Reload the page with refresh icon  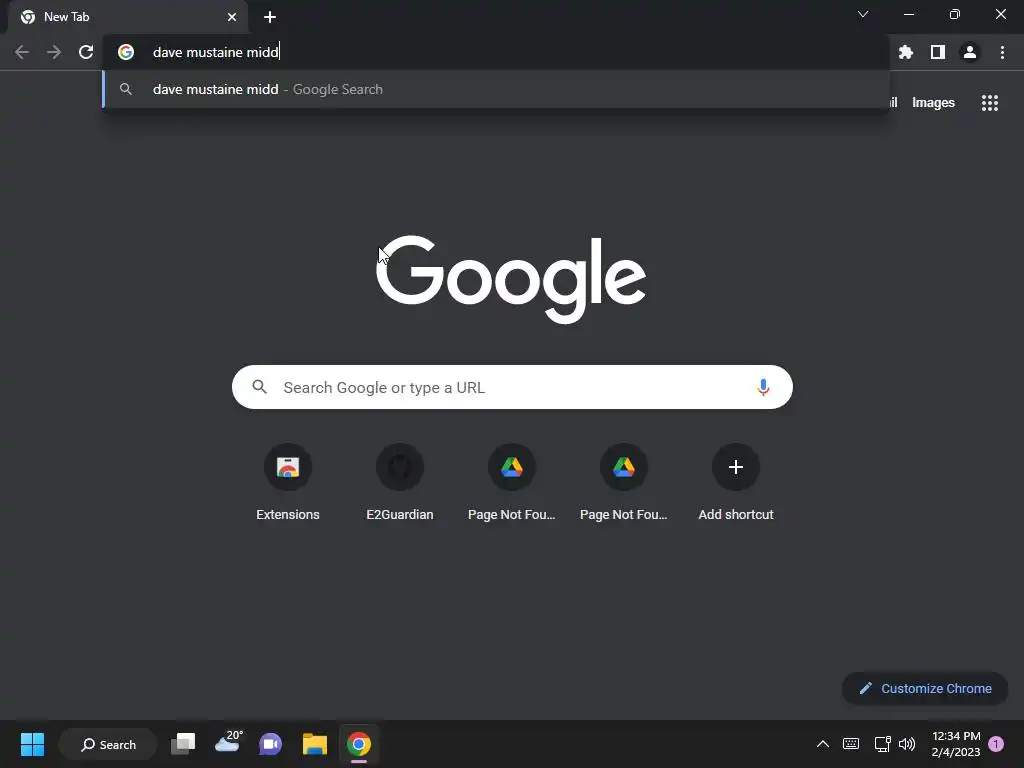click(x=86, y=52)
